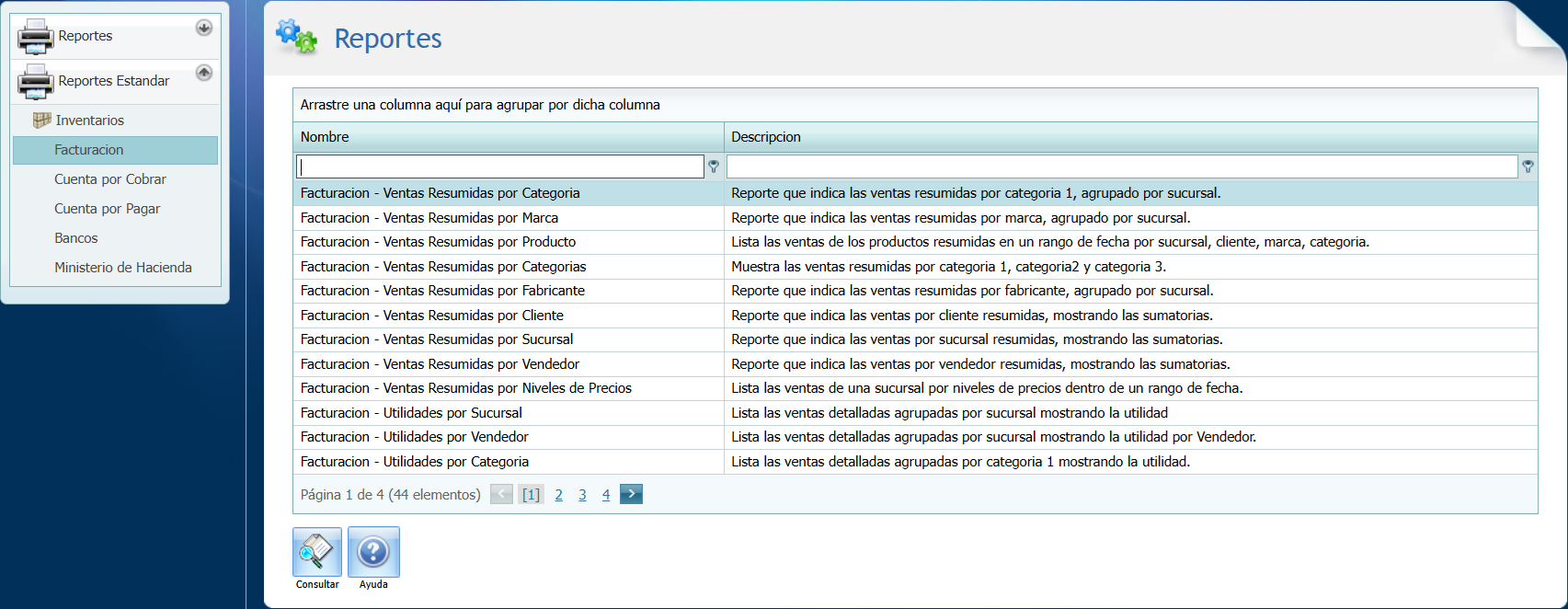Go to the next page arrow
The height and width of the screenshot is (609, 1568).
click(631, 494)
